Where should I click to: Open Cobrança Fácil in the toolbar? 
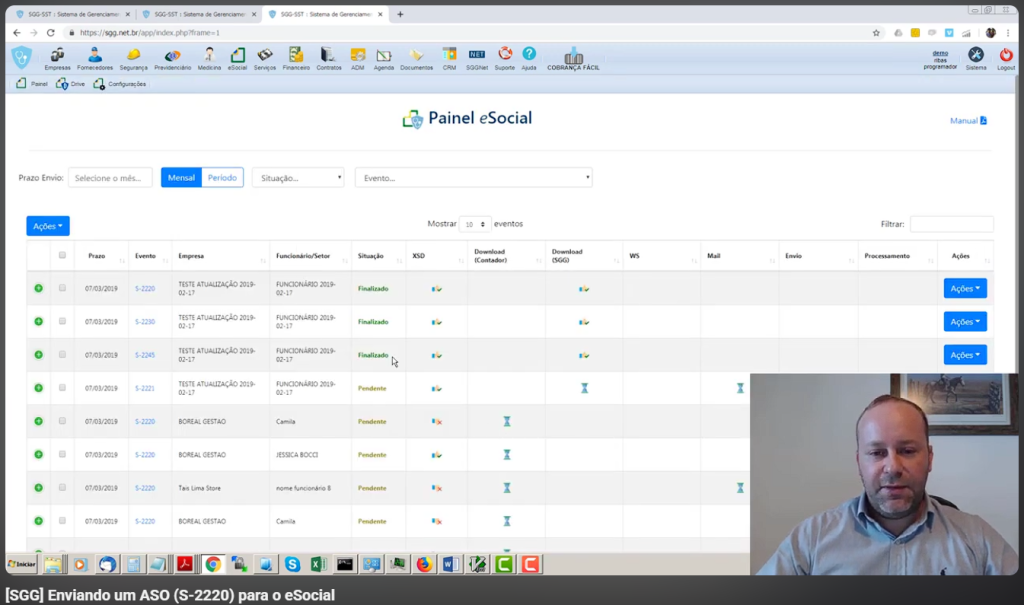[573, 58]
